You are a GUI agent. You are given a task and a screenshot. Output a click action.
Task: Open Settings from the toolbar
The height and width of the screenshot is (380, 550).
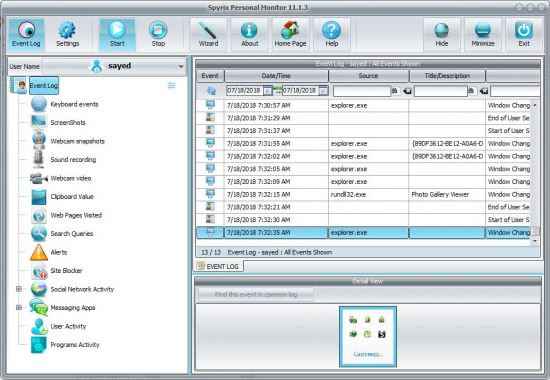67,34
